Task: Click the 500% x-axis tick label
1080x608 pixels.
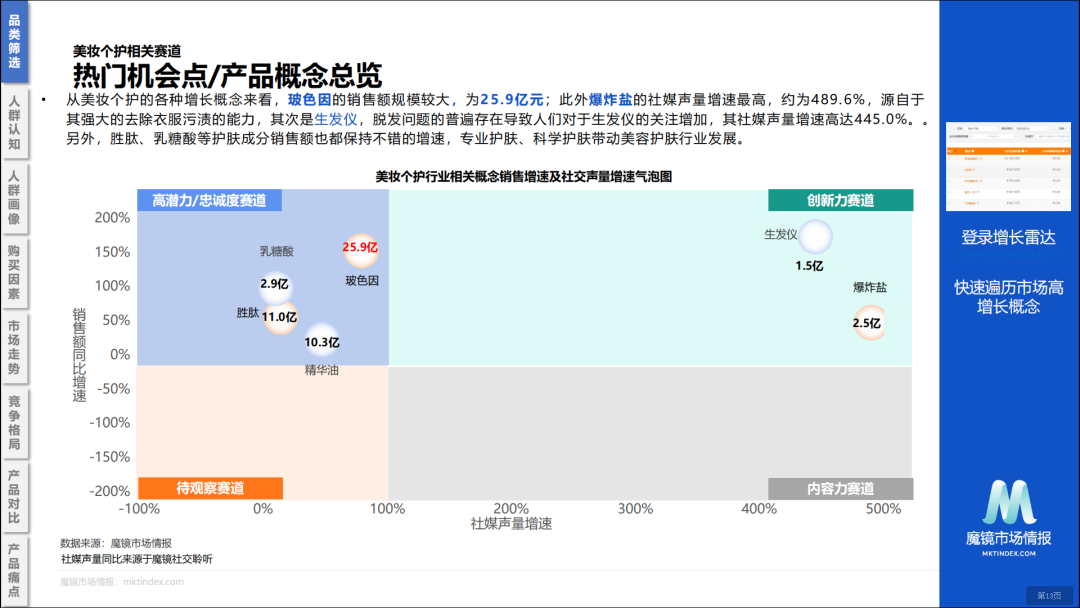Action: coord(884,509)
